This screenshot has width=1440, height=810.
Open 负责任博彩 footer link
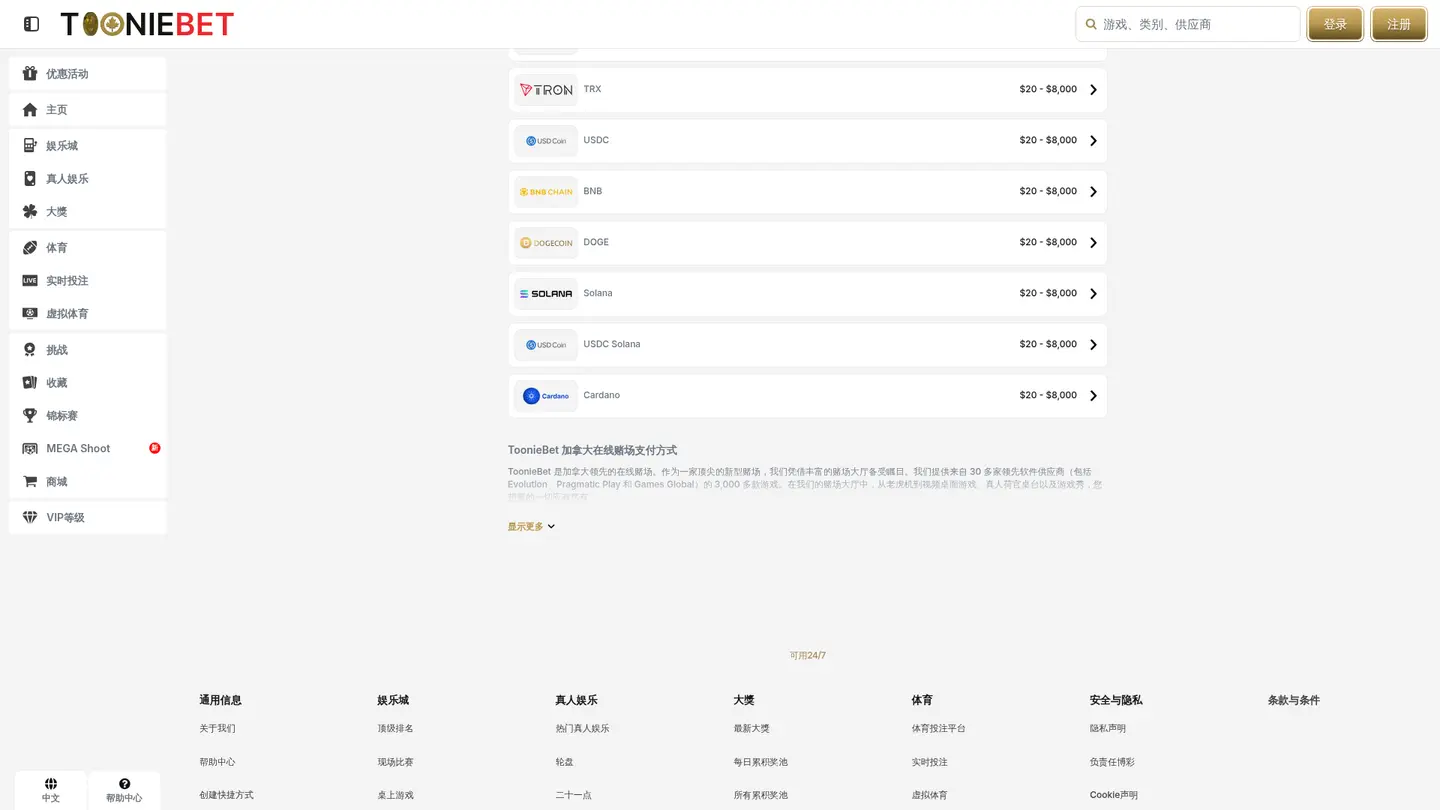point(1112,762)
